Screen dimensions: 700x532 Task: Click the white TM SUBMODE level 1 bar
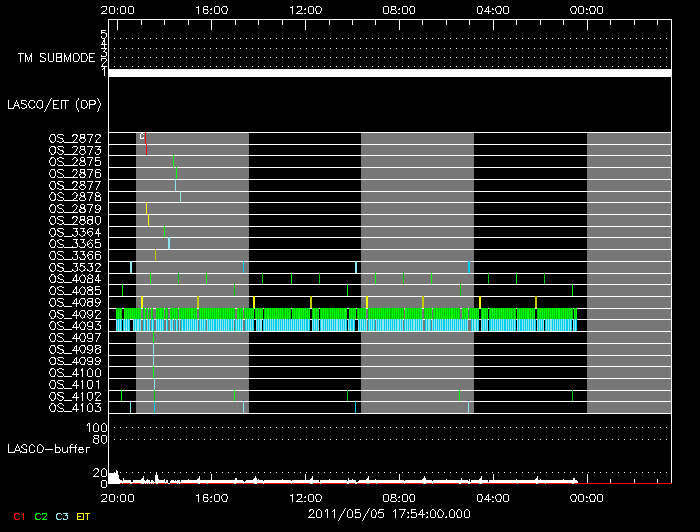coord(390,73)
